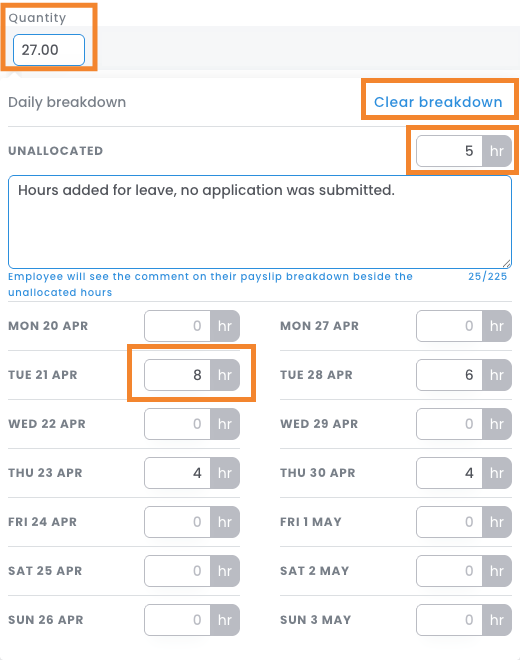
Task: Select the Mon 20 Apr hours field
Action: tap(177, 326)
